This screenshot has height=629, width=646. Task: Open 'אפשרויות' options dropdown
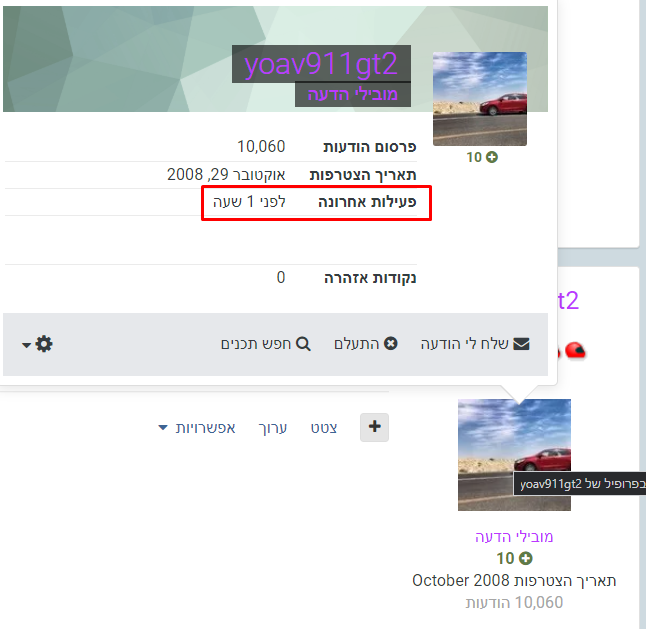click(x=197, y=428)
